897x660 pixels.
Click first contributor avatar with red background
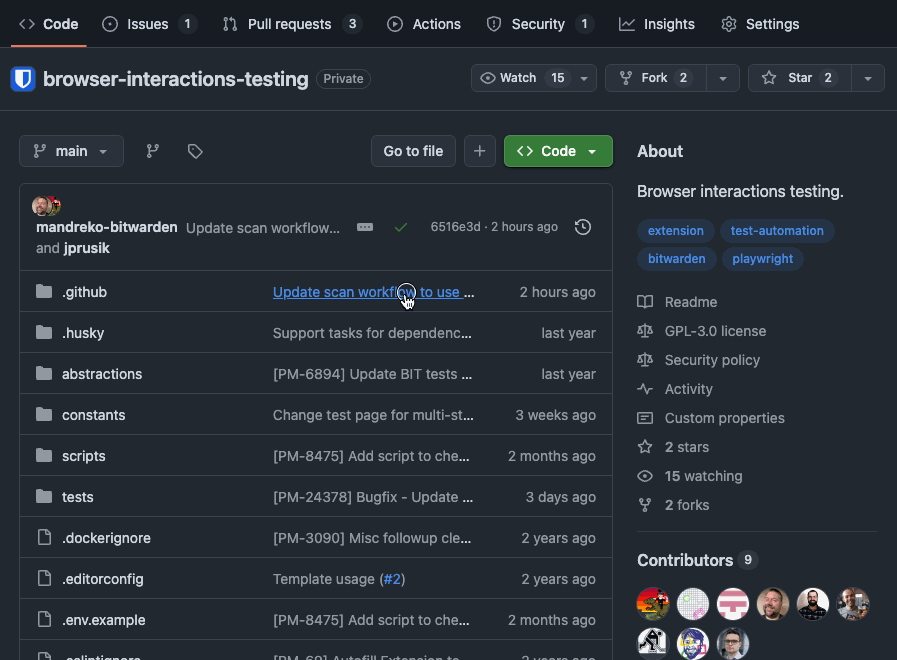[x=653, y=604]
